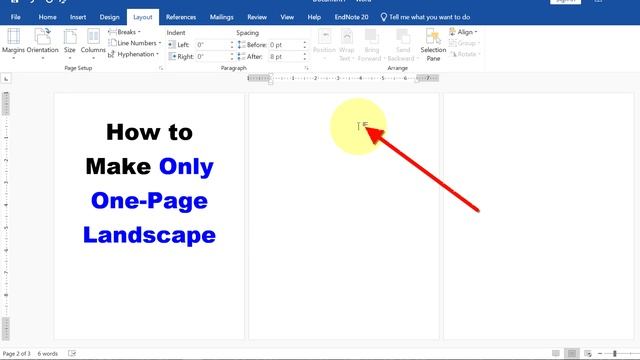
Task: Open the Rotate dropdown
Action: point(465,54)
